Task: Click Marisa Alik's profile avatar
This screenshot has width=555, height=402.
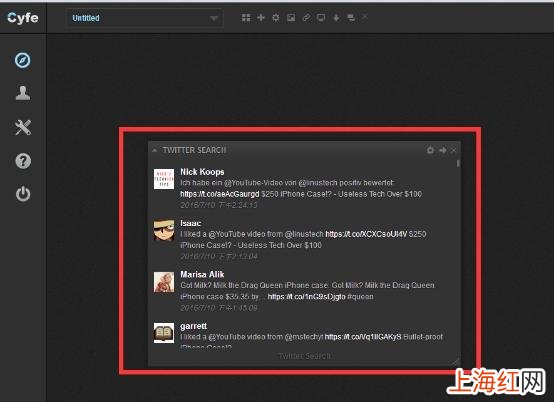Action: [x=164, y=282]
